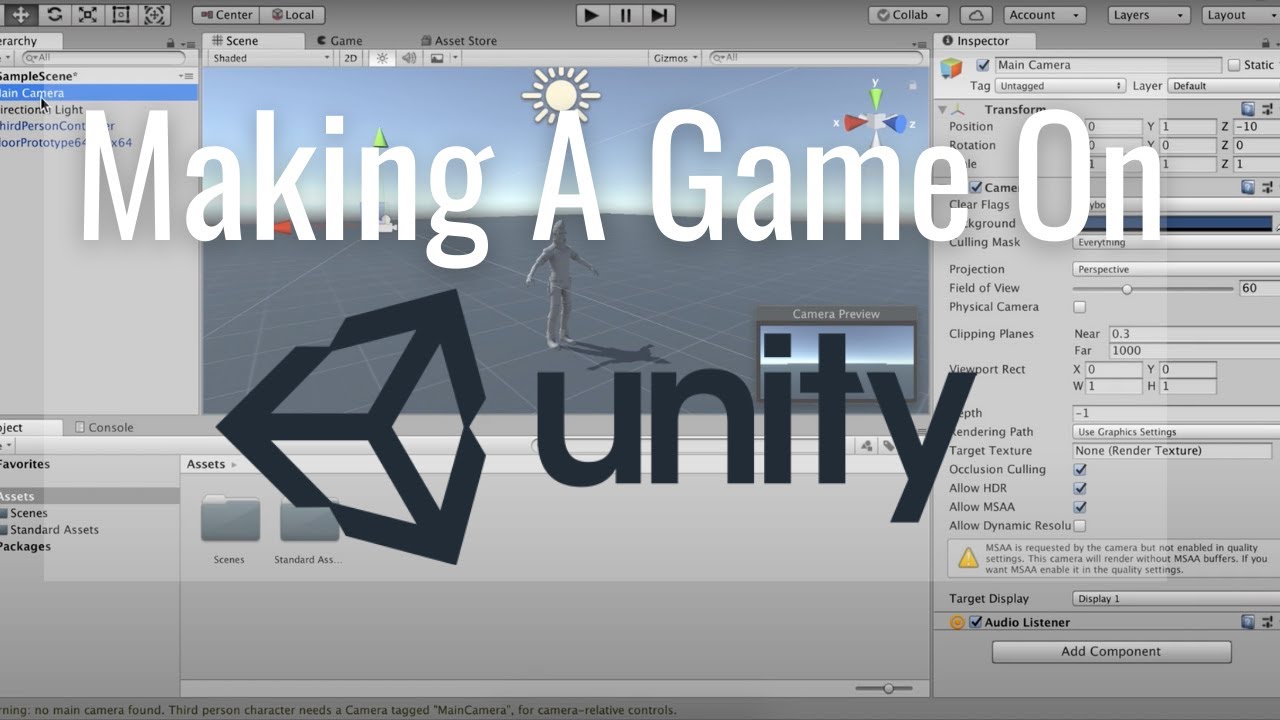The image size is (1280, 720).
Task: Click the Step frame button
Action: (x=658, y=15)
